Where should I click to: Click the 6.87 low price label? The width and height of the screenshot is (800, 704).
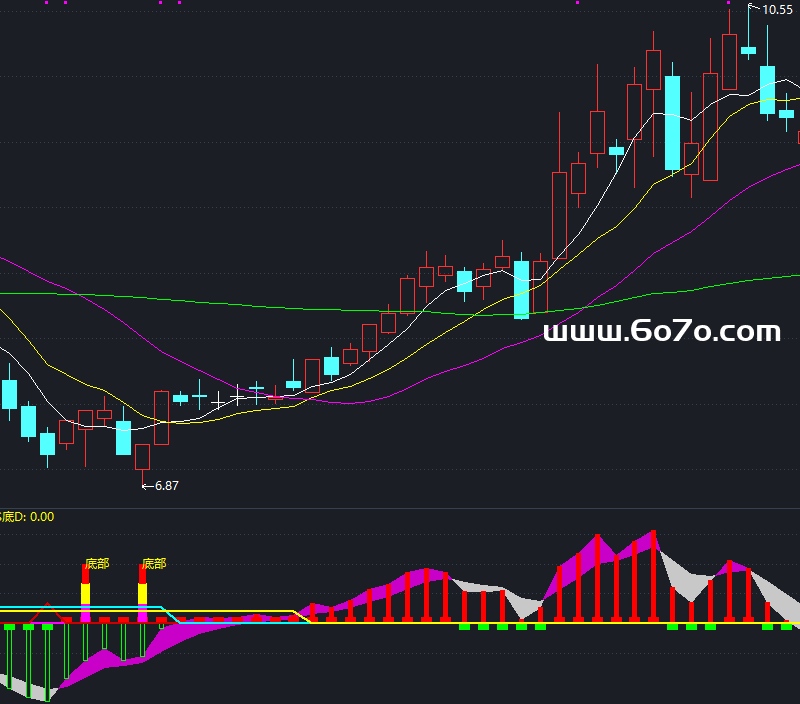pos(165,485)
